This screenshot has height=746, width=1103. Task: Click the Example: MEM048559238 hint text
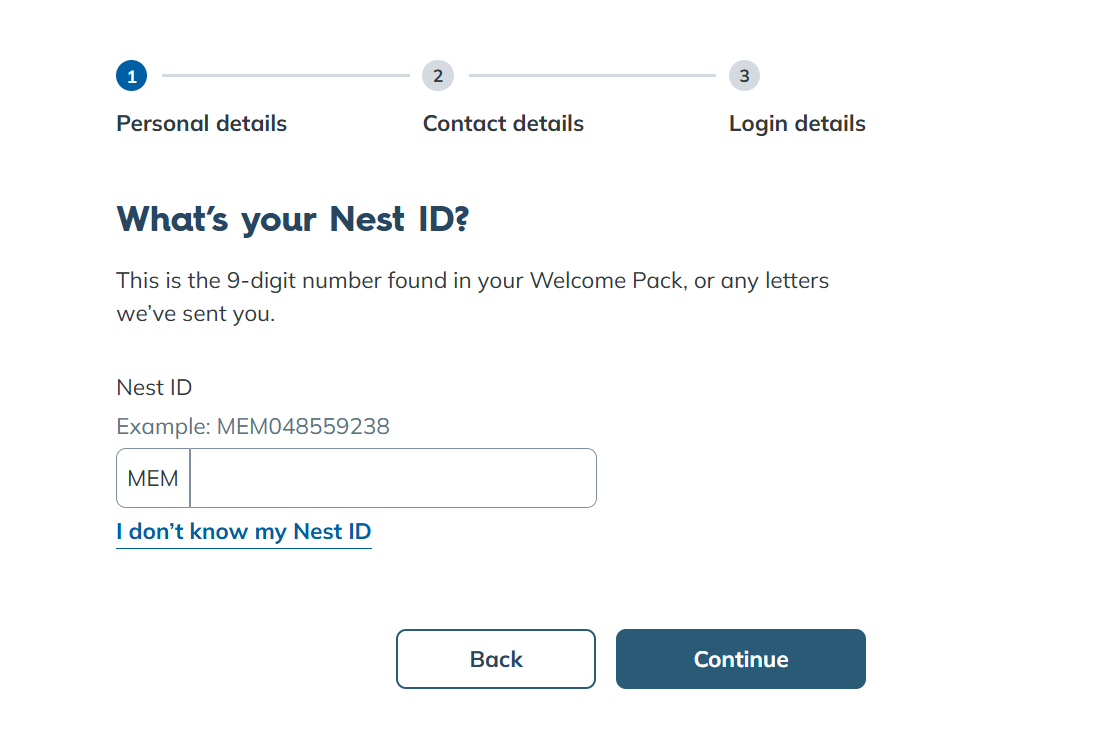pos(253,426)
